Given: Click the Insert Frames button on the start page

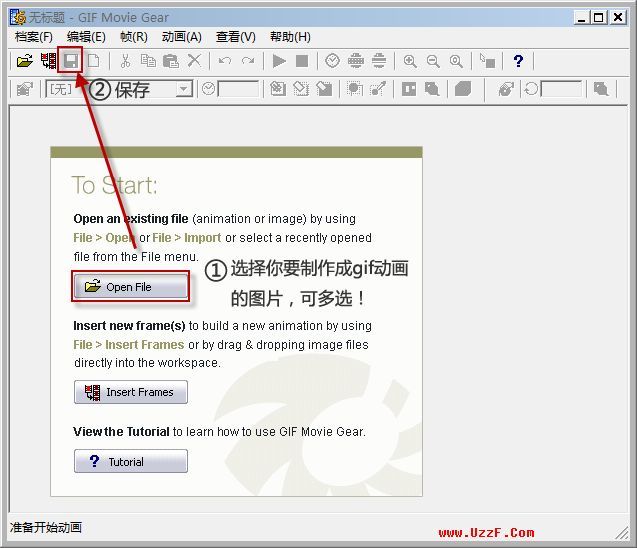Looking at the screenshot, I should pos(131,392).
